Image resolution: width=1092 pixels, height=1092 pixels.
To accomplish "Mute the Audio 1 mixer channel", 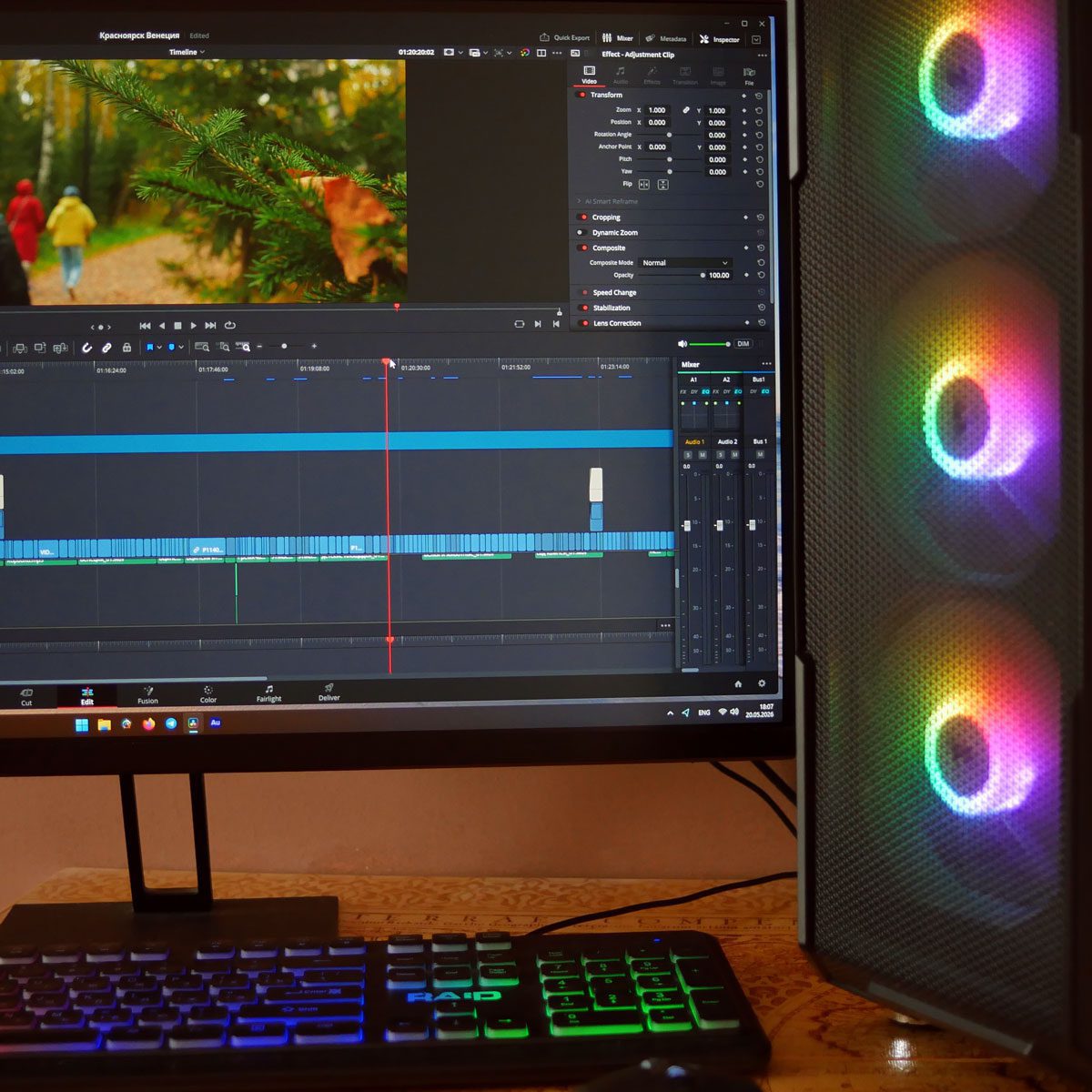I will 703,455.
